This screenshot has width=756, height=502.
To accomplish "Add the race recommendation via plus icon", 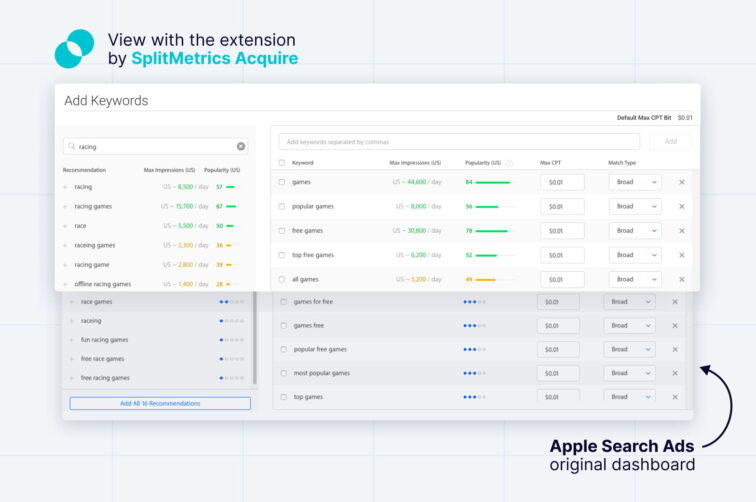I will (65, 226).
